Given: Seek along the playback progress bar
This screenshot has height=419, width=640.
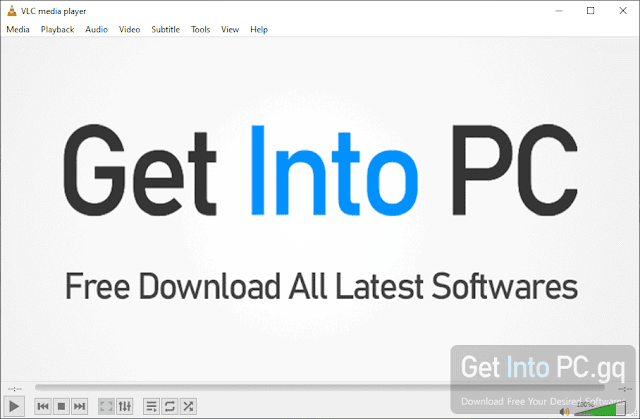Looking at the screenshot, I should coord(320,387).
